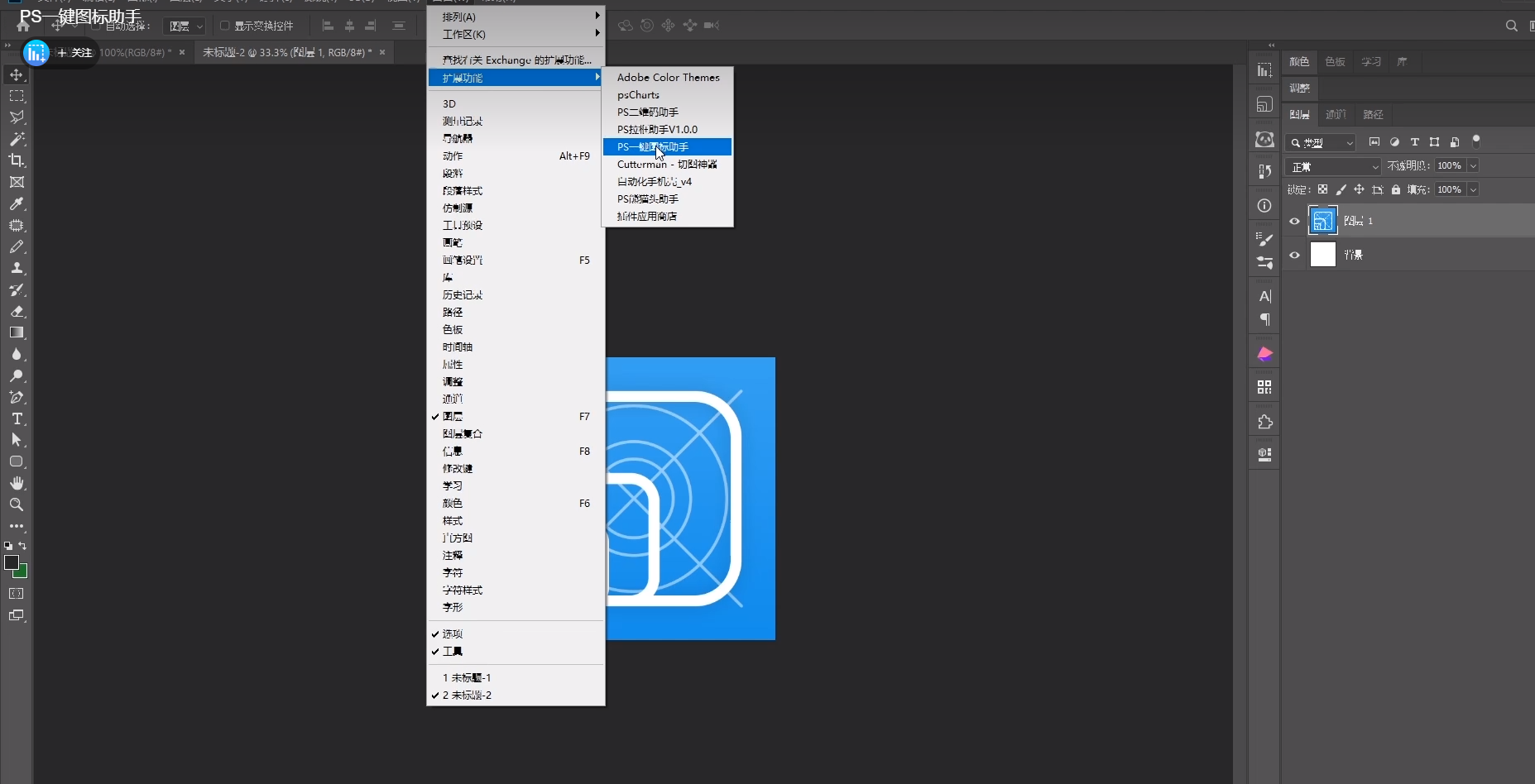
Task: Select the Gradient tool
Action: click(17, 332)
